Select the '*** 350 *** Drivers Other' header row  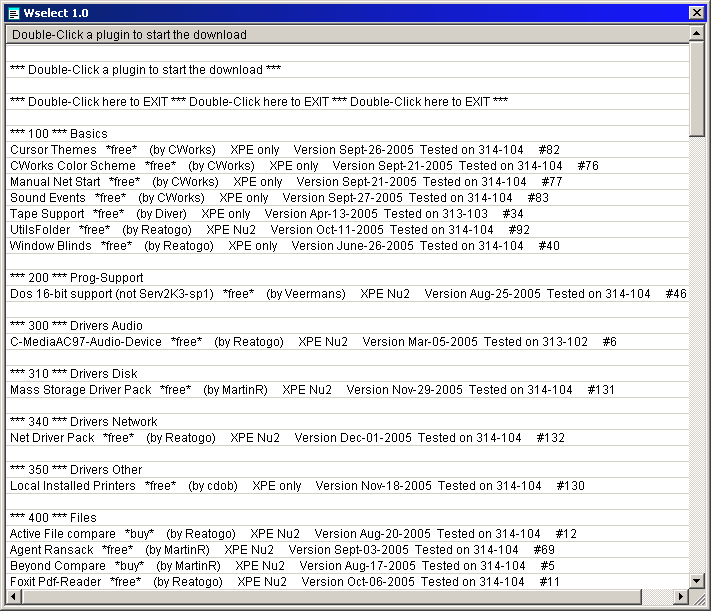coord(347,470)
